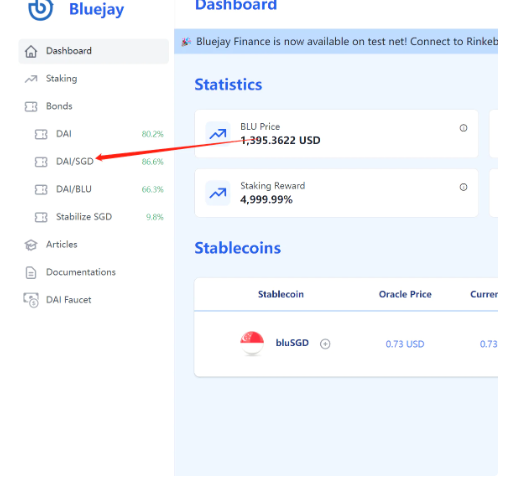Click the BLU Price info icon
The width and height of the screenshot is (511, 485).
pyautogui.click(x=463, y=128)
